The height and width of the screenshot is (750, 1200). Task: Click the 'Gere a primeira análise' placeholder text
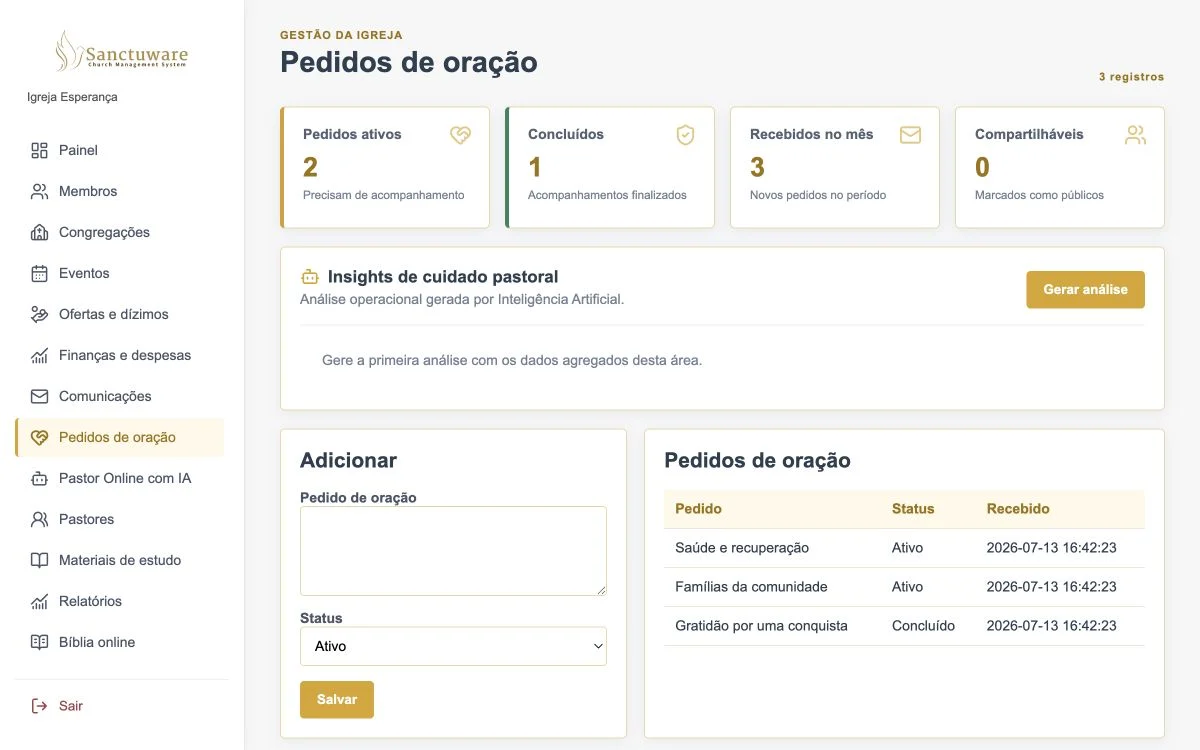512,360
